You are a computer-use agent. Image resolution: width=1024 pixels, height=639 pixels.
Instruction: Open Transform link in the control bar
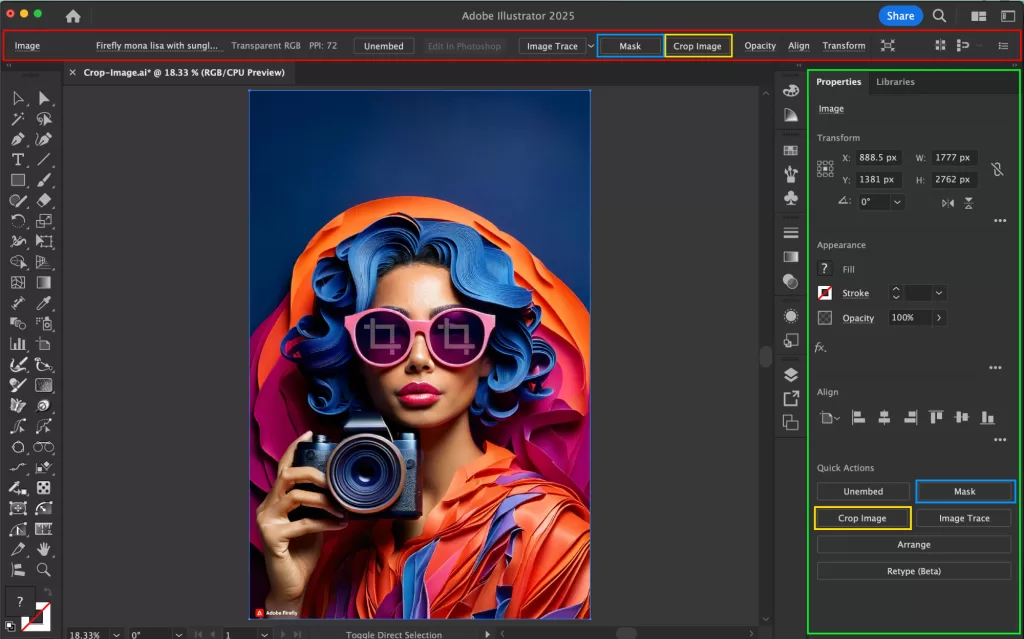pos(844,46)
